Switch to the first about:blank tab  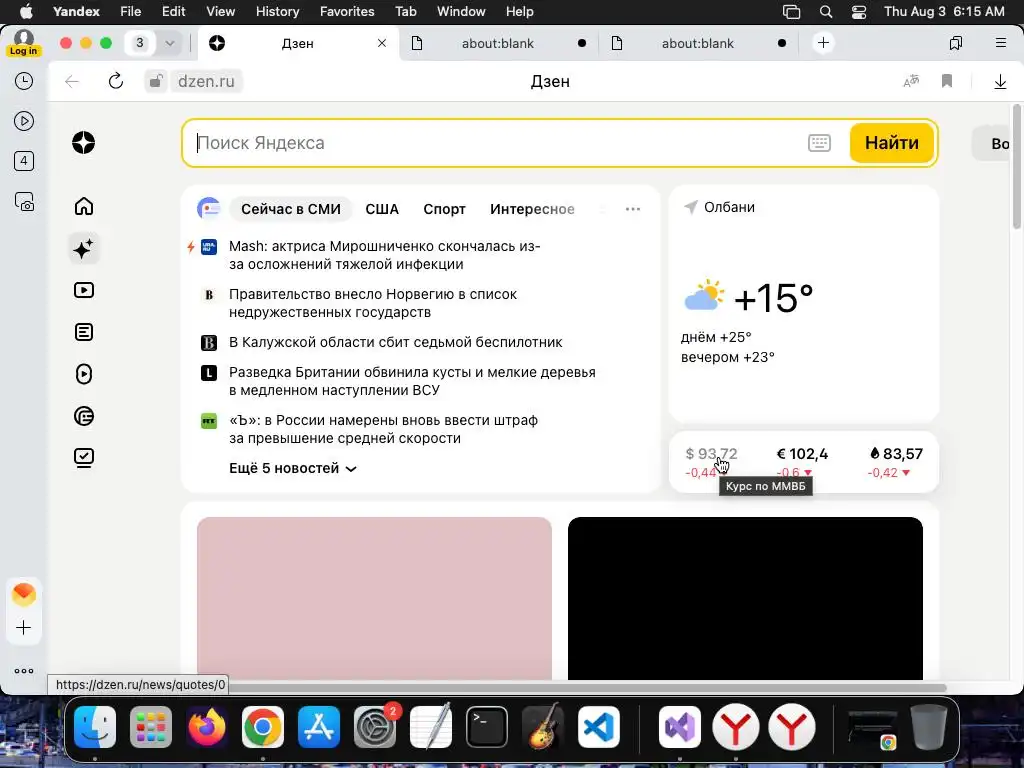(x=499, y=43)
